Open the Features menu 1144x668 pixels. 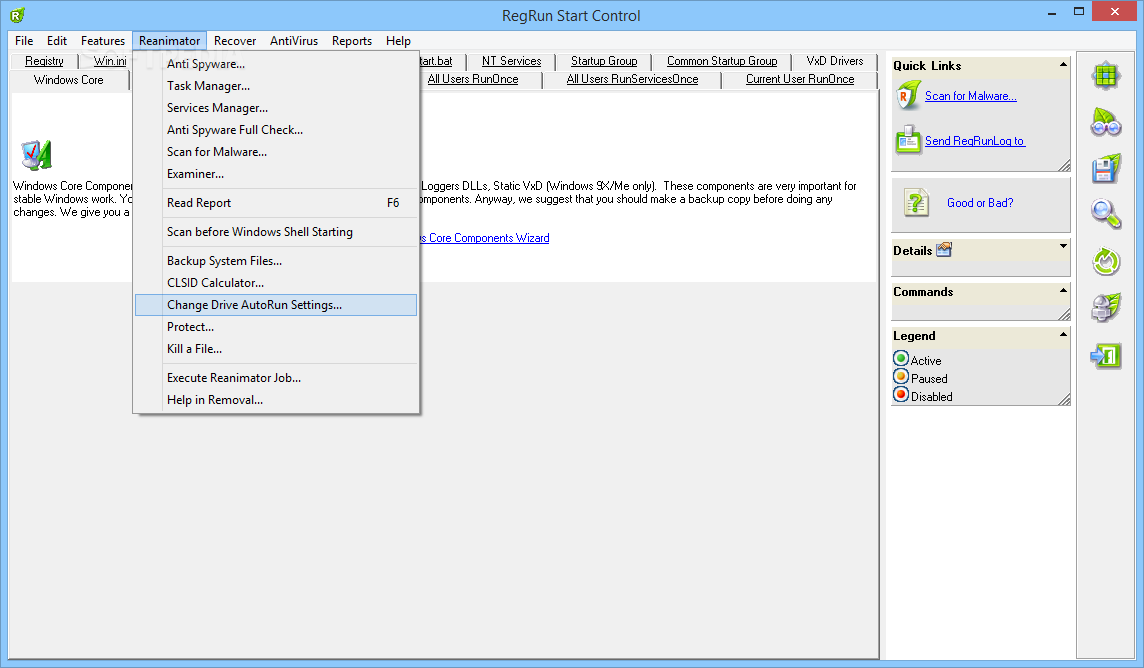[103, 41]
